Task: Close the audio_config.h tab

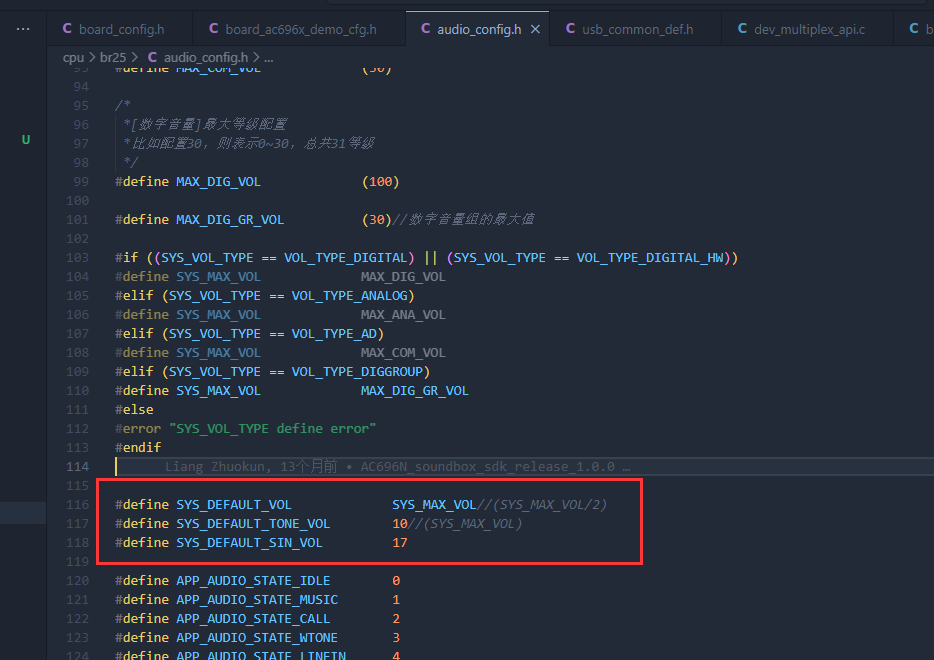Action: coord(536,29)
